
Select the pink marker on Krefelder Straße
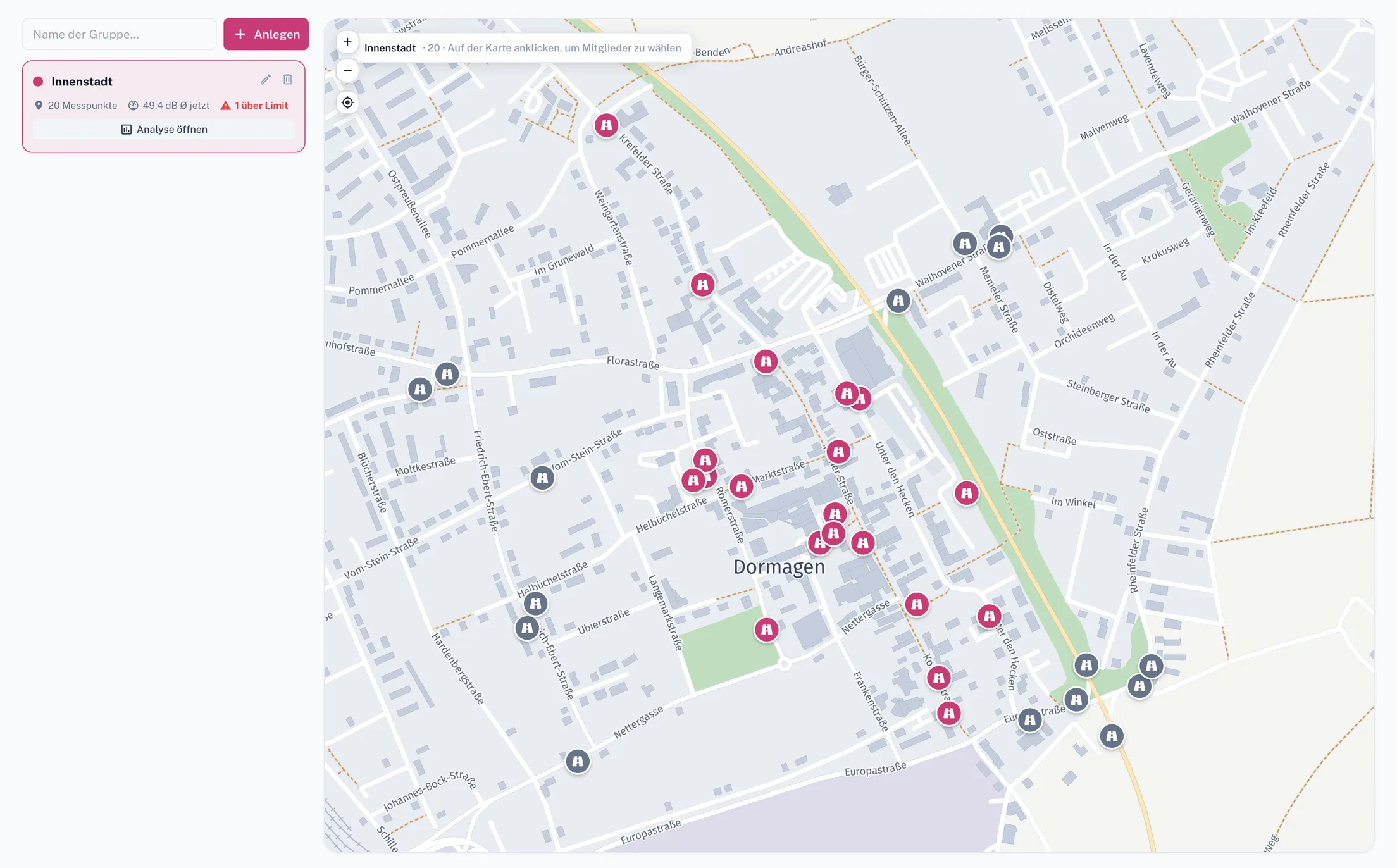tap(606, 125)
